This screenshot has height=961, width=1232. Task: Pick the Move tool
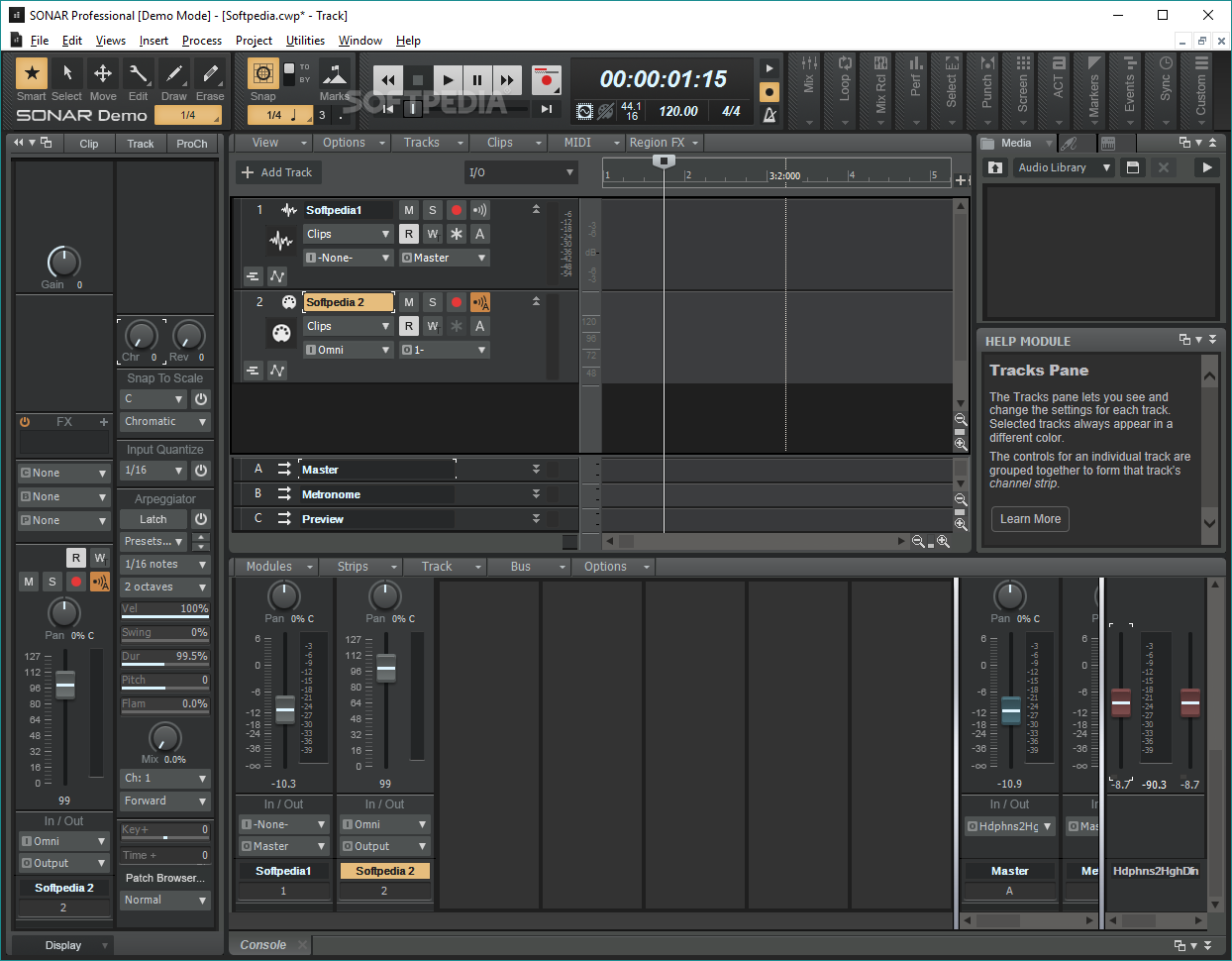click(x=103, y=73)
